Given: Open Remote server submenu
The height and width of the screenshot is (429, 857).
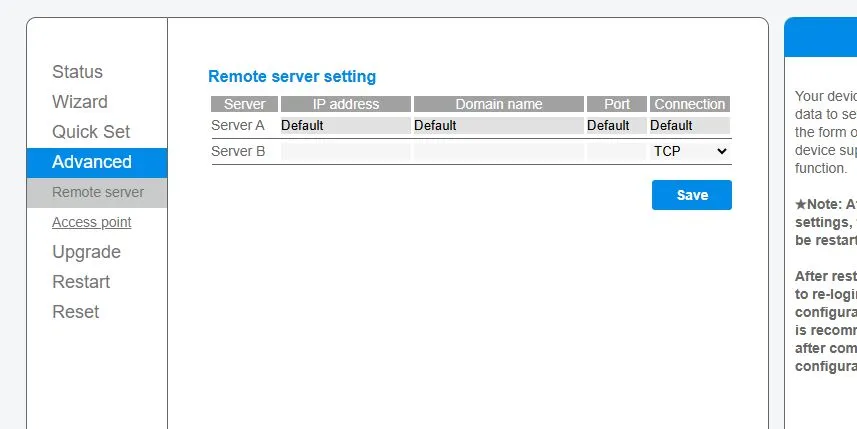Looking at the screenshot, I should click(x=97, y=192).
